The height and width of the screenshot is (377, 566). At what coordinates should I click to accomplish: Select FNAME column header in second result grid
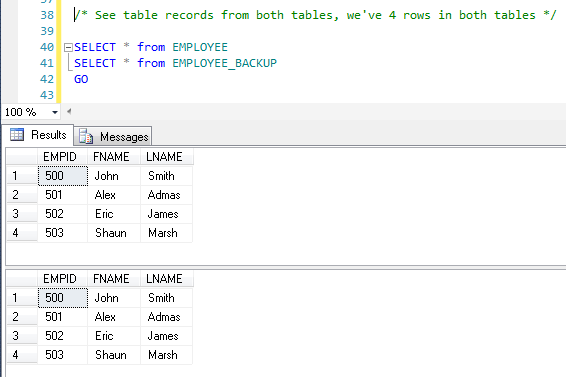point(114,279)
